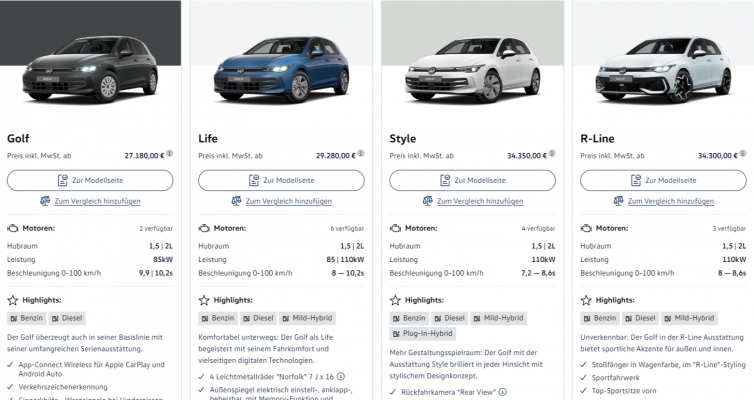Click info icon beside Style price 34.350,00 €
The height and width of the screenshot is (400, 754).
coord(552,154)
